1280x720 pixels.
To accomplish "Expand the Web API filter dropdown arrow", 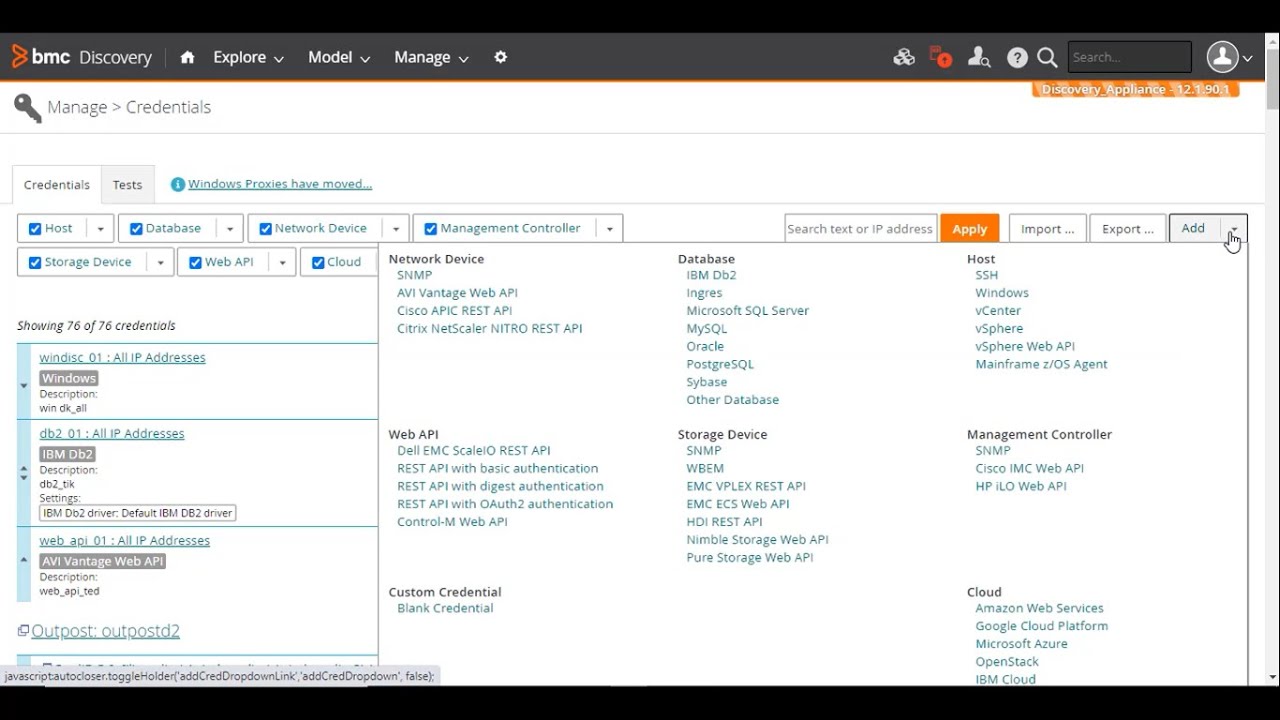I will pyautogui.click(x=282, y=263).
